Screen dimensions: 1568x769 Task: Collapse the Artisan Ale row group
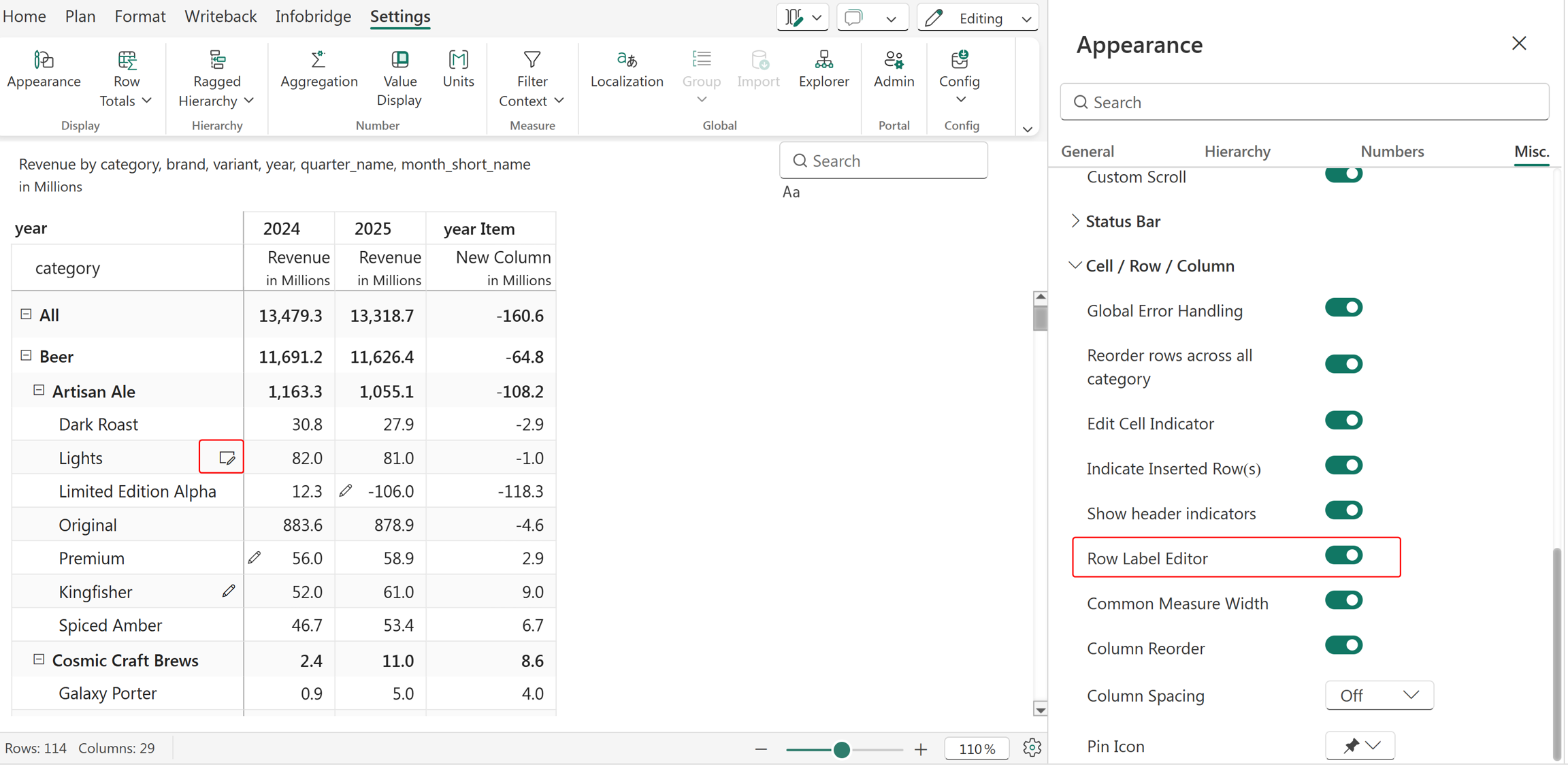39,391
